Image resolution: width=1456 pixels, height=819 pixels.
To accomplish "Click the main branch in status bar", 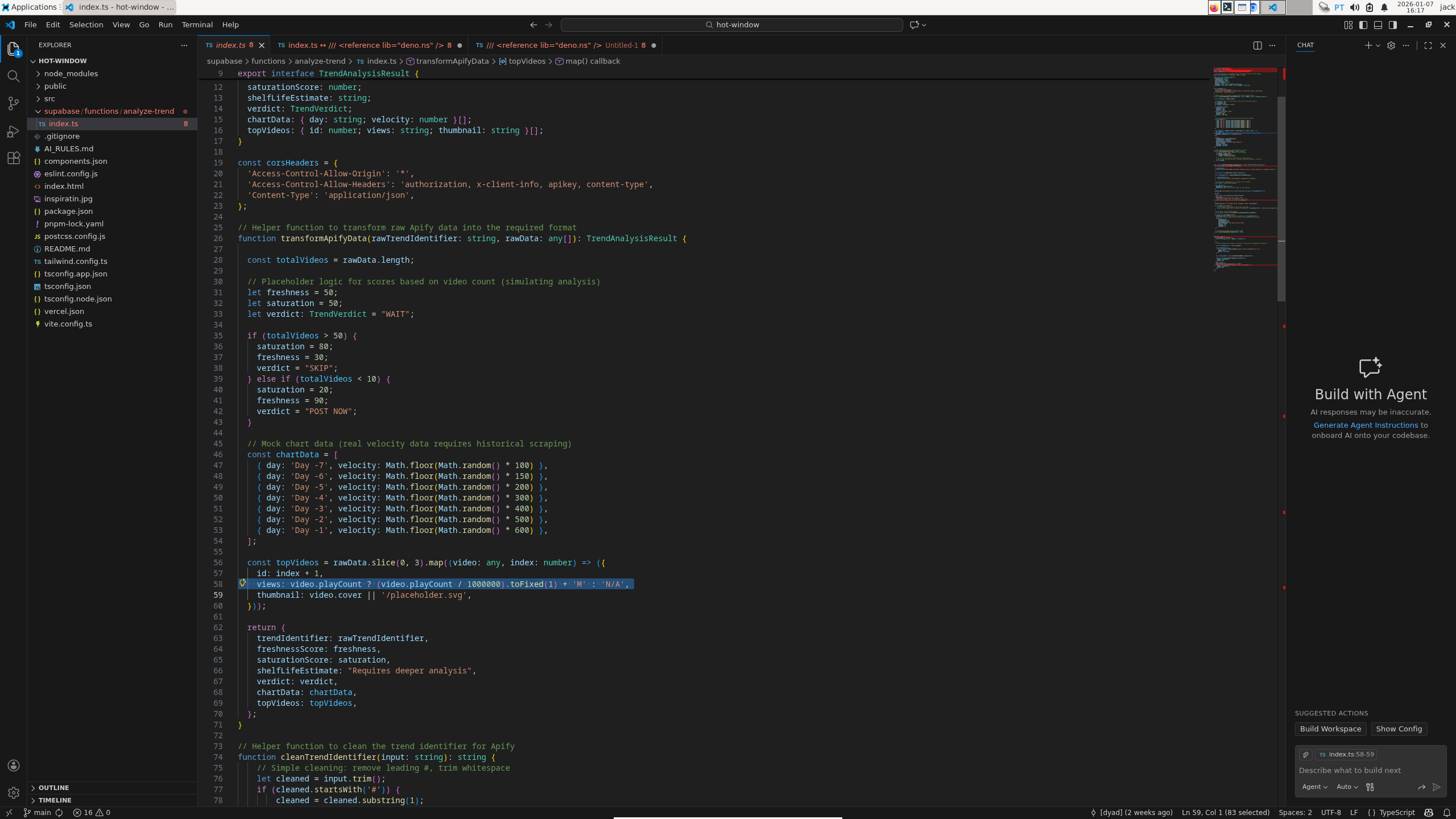I will pyautogui.click(x=38, y=813).
